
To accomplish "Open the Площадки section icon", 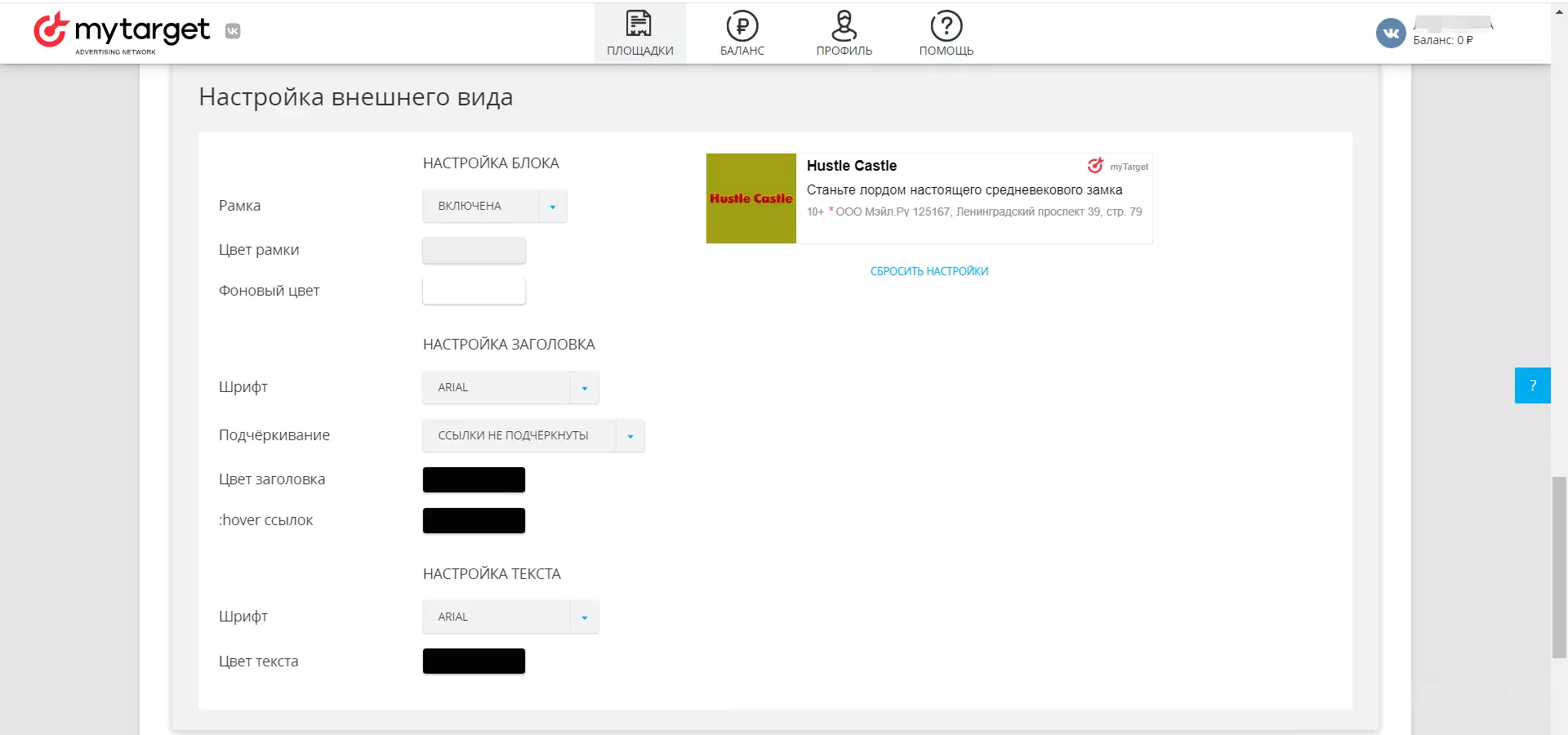I will coord(639,24).
